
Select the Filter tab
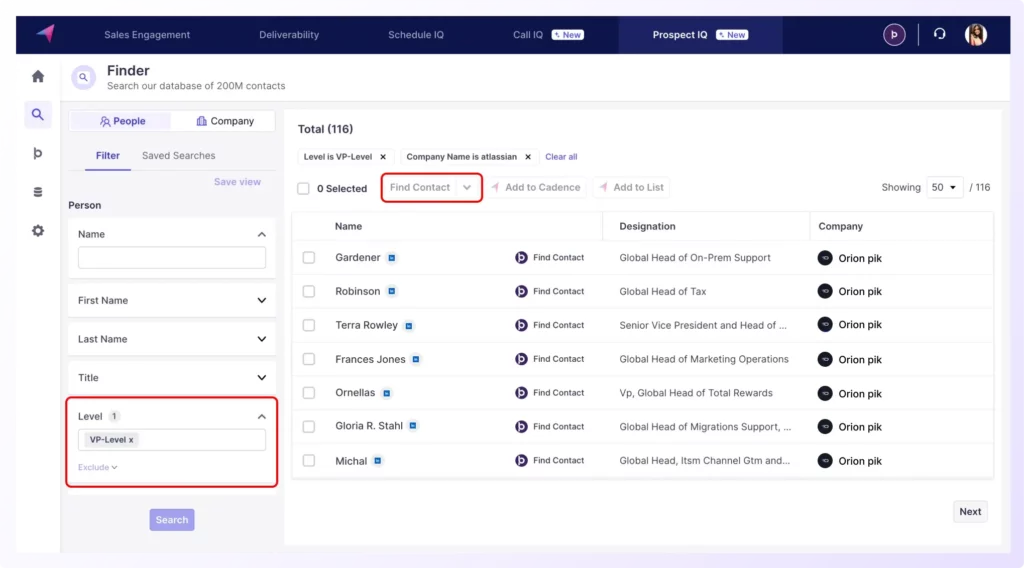coord(108,155)
